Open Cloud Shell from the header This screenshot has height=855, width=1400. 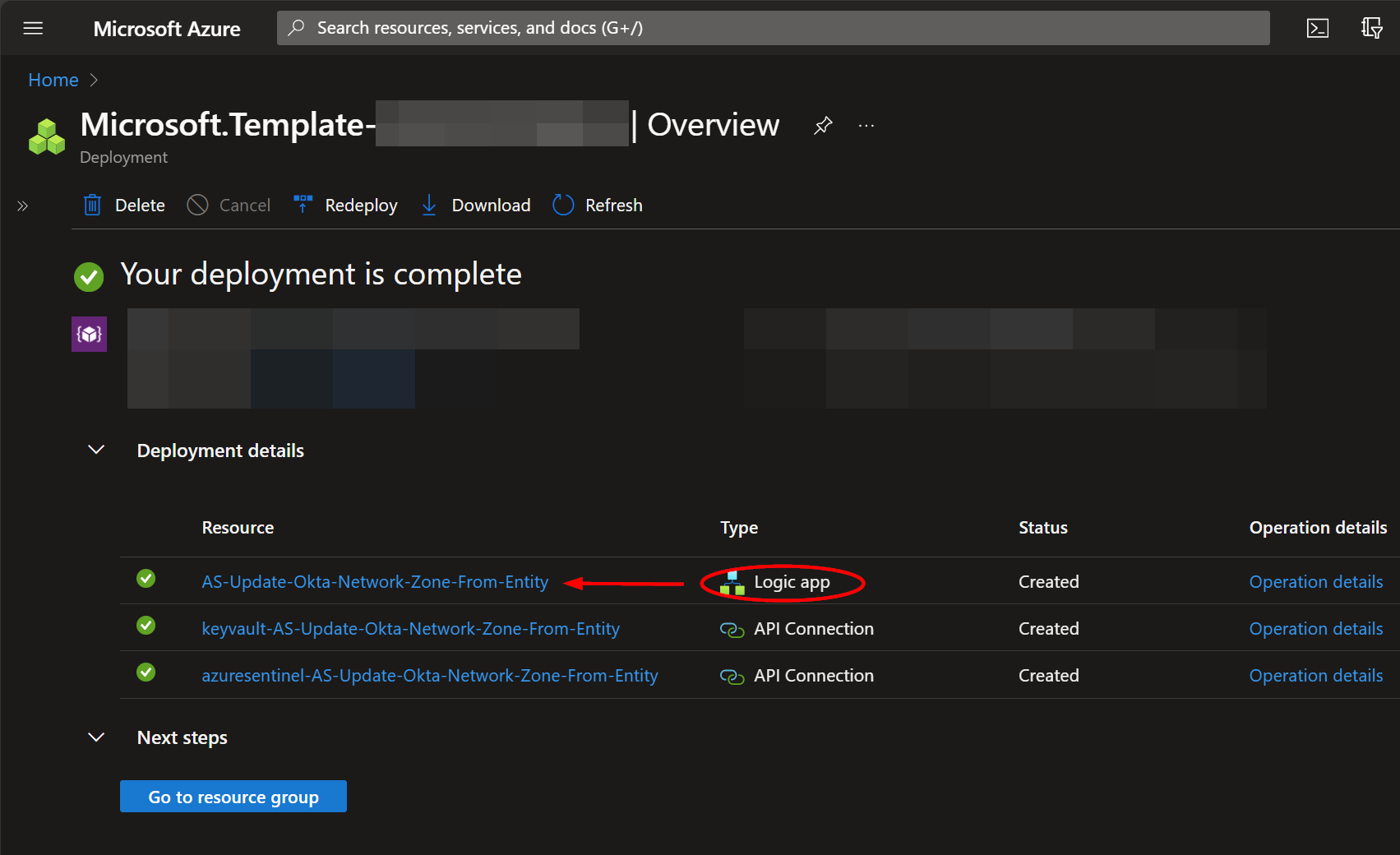(1318, 28)
